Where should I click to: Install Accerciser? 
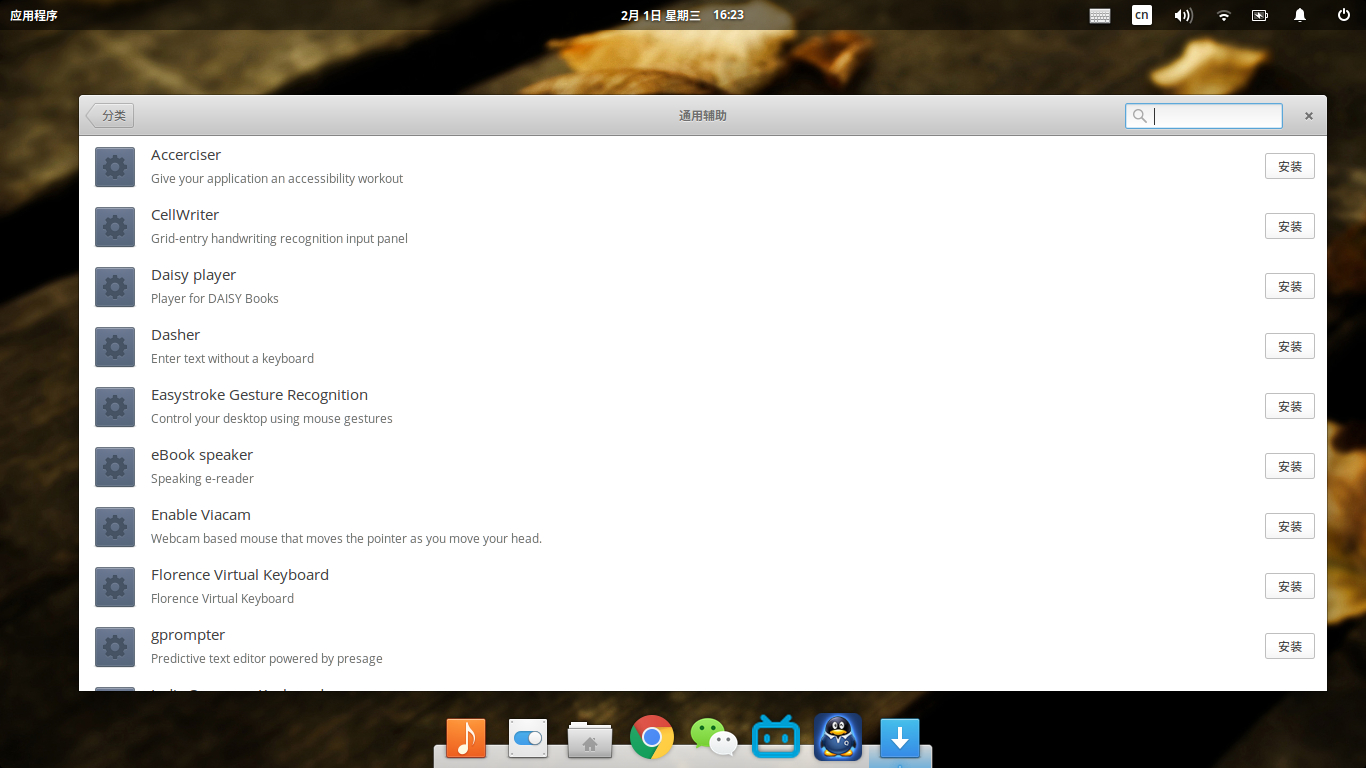point(1290,167)
